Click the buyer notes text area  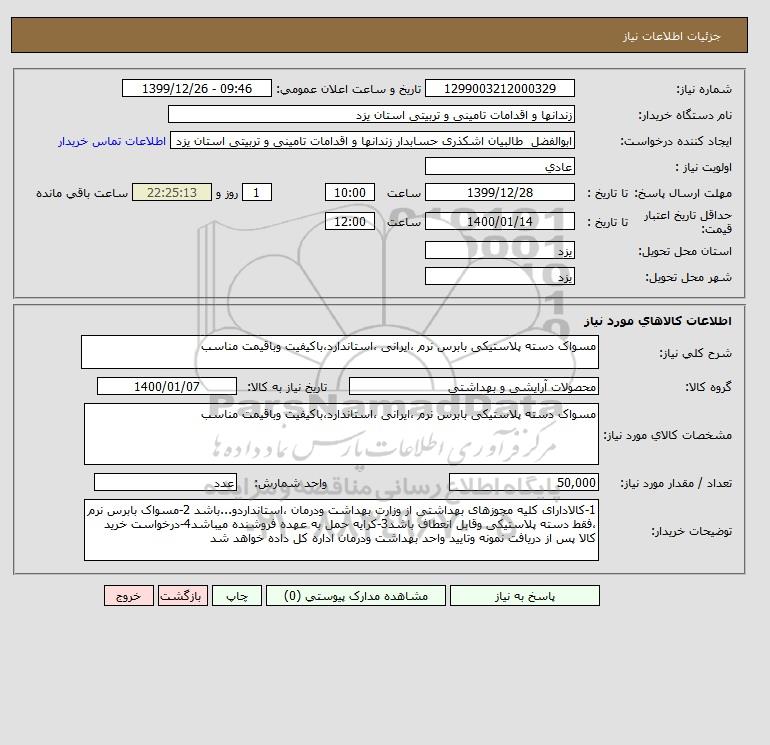tap(341, 530)
